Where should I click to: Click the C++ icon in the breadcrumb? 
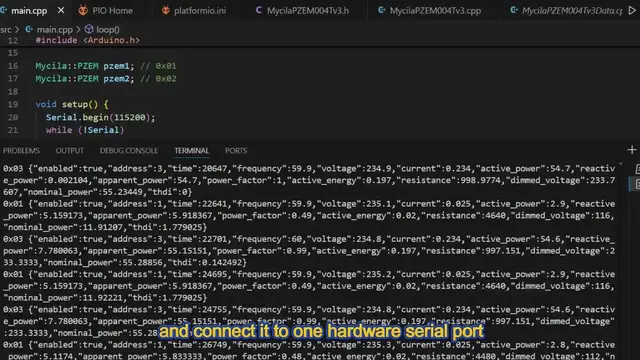click(29, 29)
